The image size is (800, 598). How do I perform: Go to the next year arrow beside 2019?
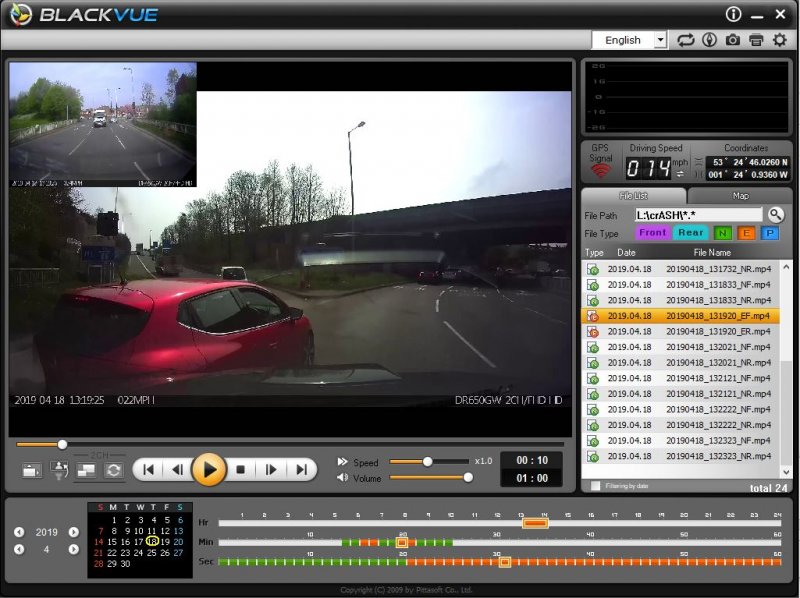tap(73, 532)
